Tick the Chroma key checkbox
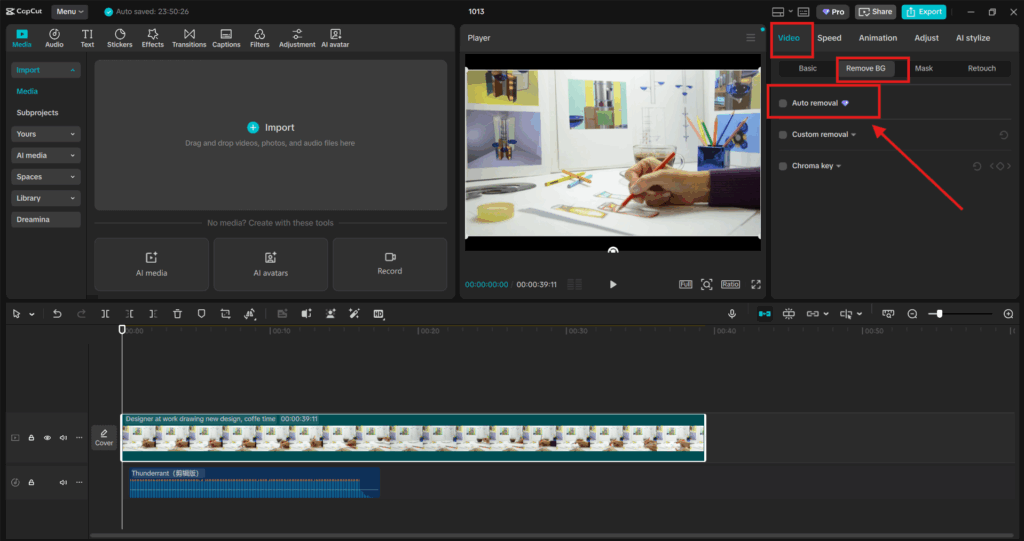The width and height of the screenshot is (1024, 541). pos(783,166)
